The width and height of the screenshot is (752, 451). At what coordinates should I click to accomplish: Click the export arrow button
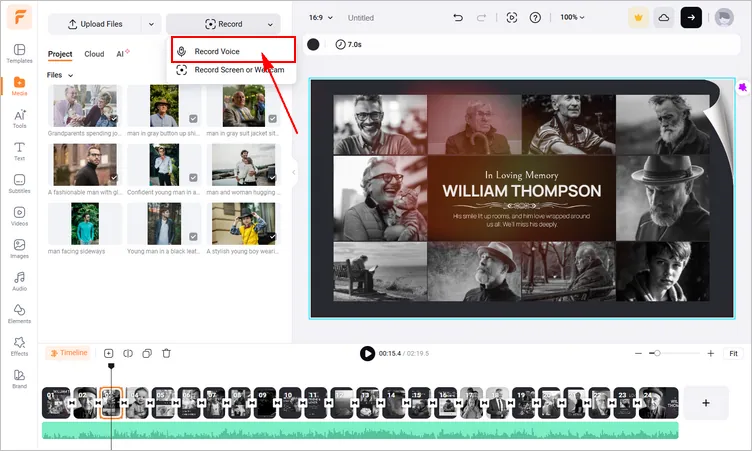691,18
